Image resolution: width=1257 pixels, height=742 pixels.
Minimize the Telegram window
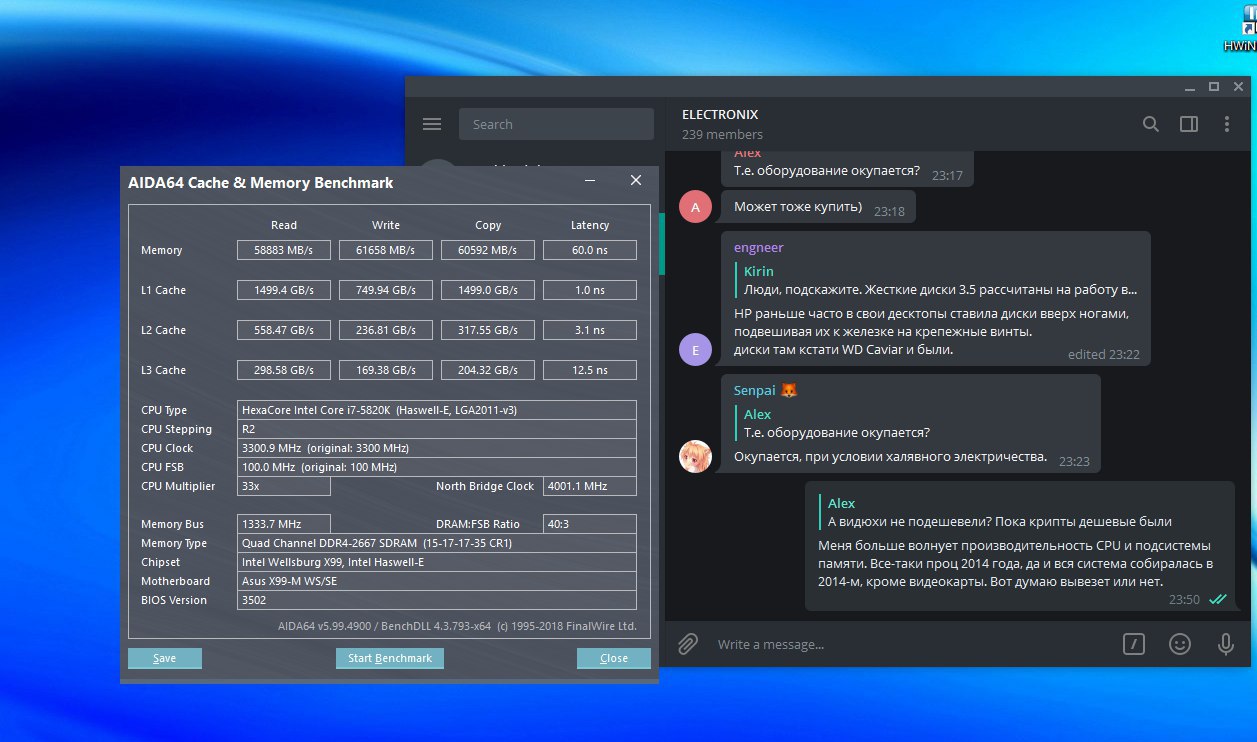pos(1189,87)
